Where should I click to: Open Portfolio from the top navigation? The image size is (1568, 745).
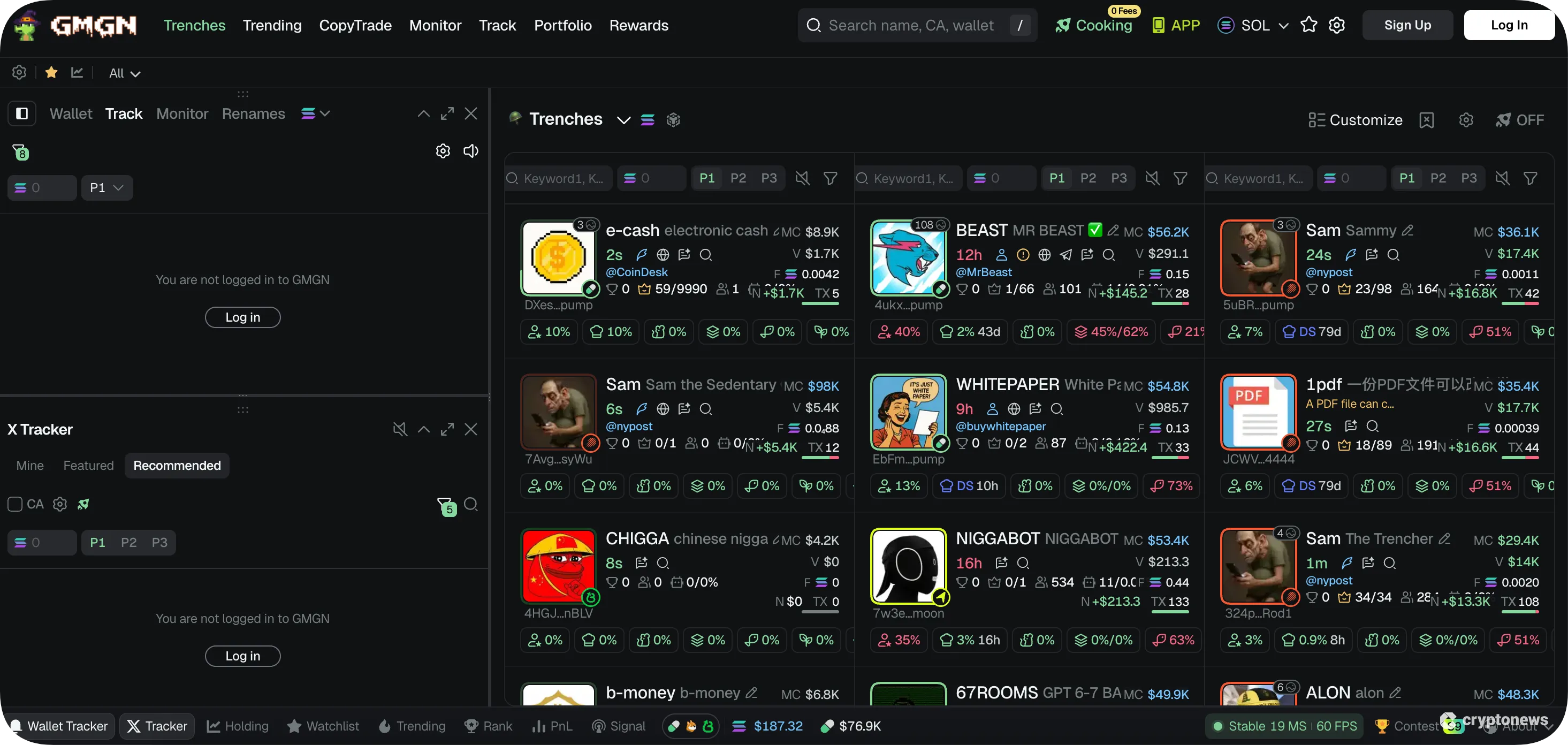tap(562, 25)
